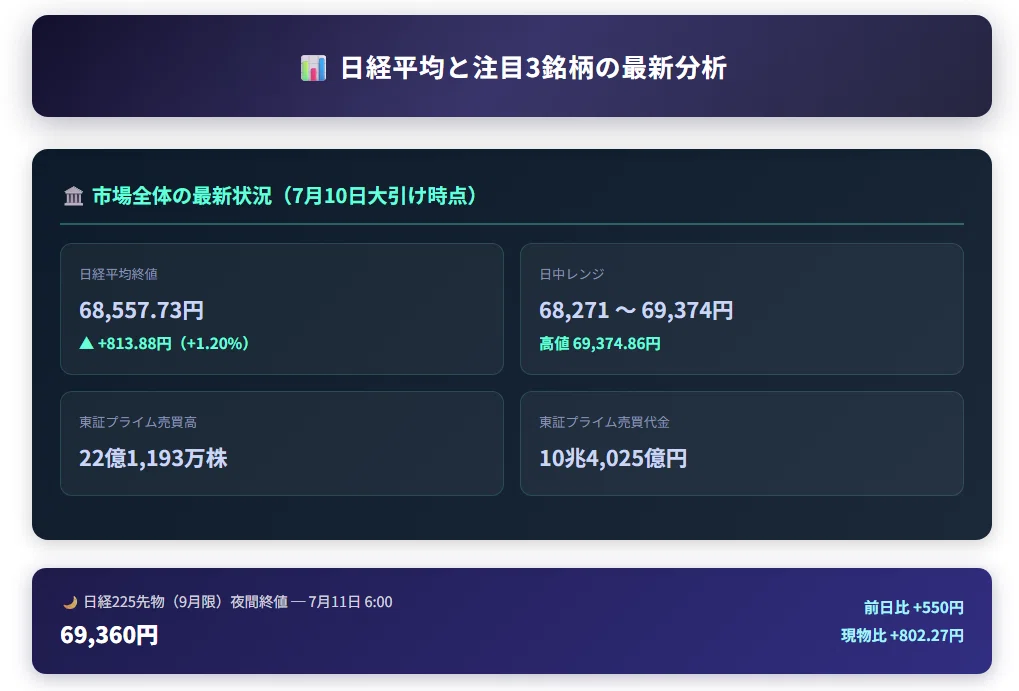The height and width of the screenshot is (691, 1019).
Task: Click the 日中レンジ label
Action: click(x=572, y=274)
